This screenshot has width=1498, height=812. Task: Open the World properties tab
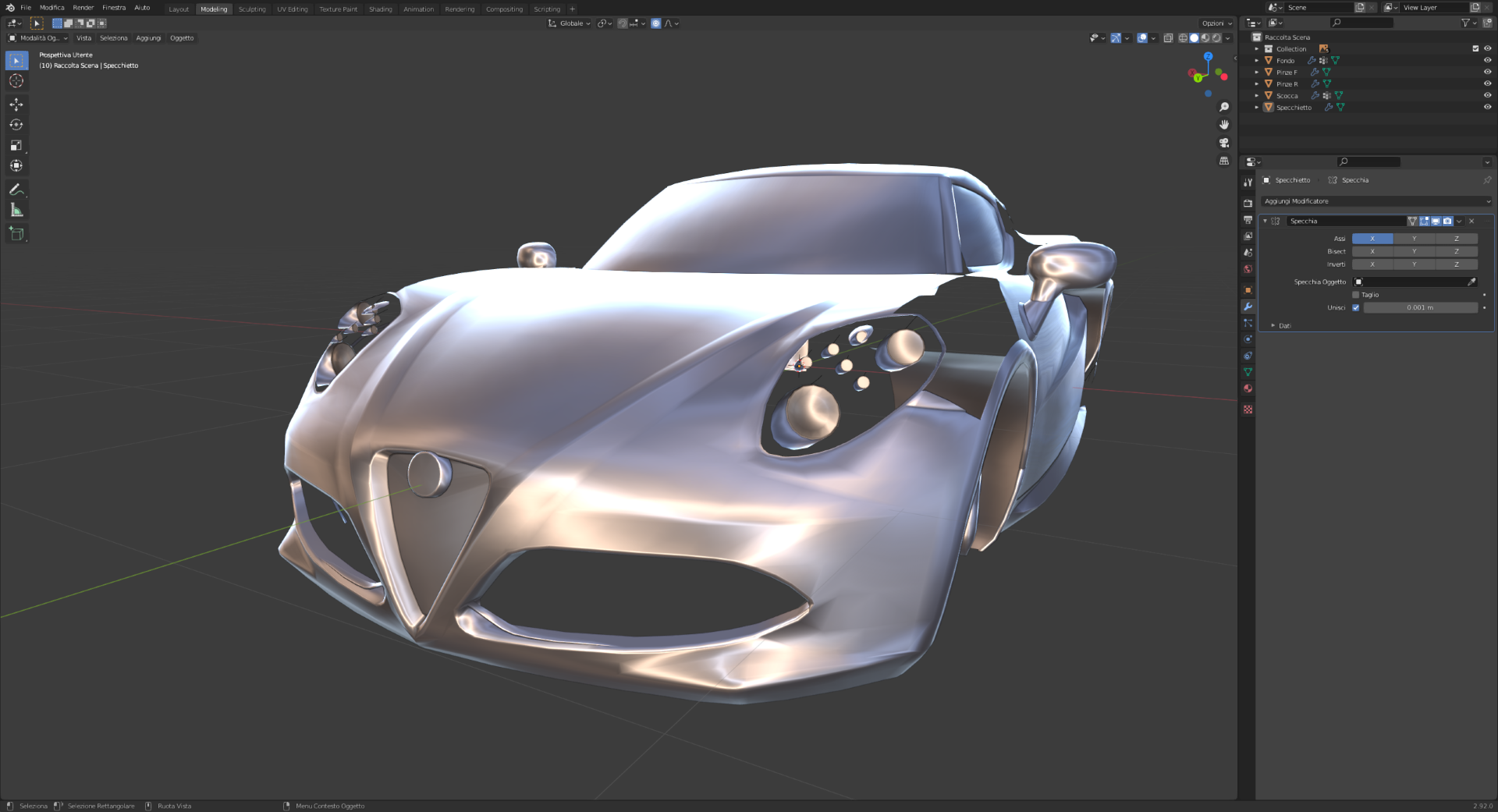point(1248,269)
